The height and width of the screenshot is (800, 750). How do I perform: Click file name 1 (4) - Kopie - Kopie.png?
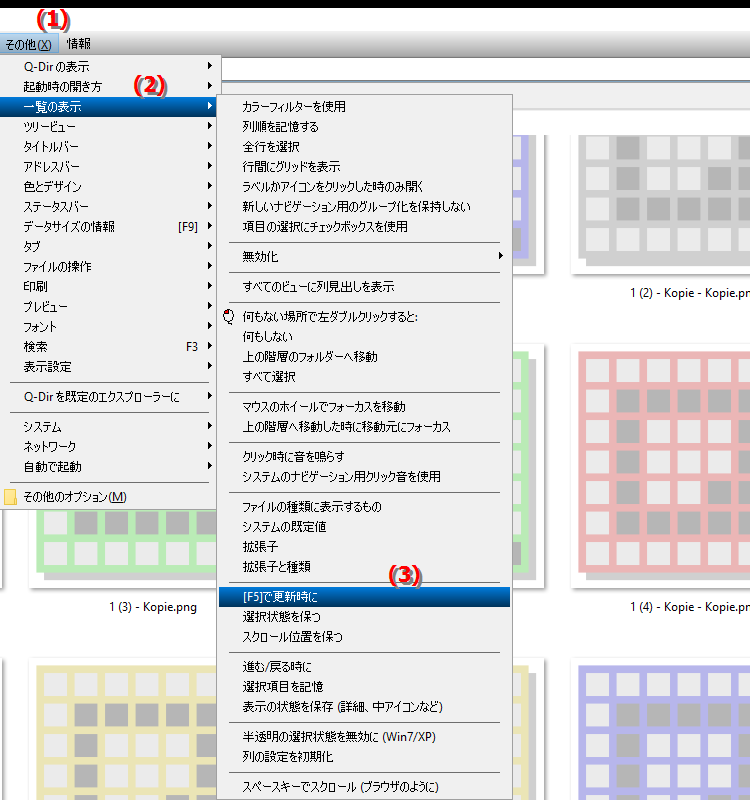click(x=690, y=607)
